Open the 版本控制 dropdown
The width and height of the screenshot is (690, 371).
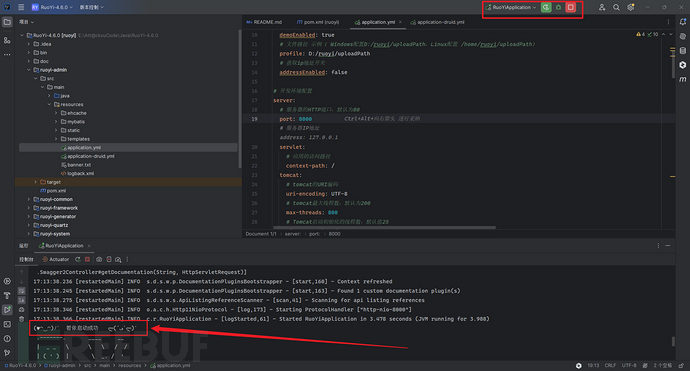pyautogui.click(x=92, y=7)
